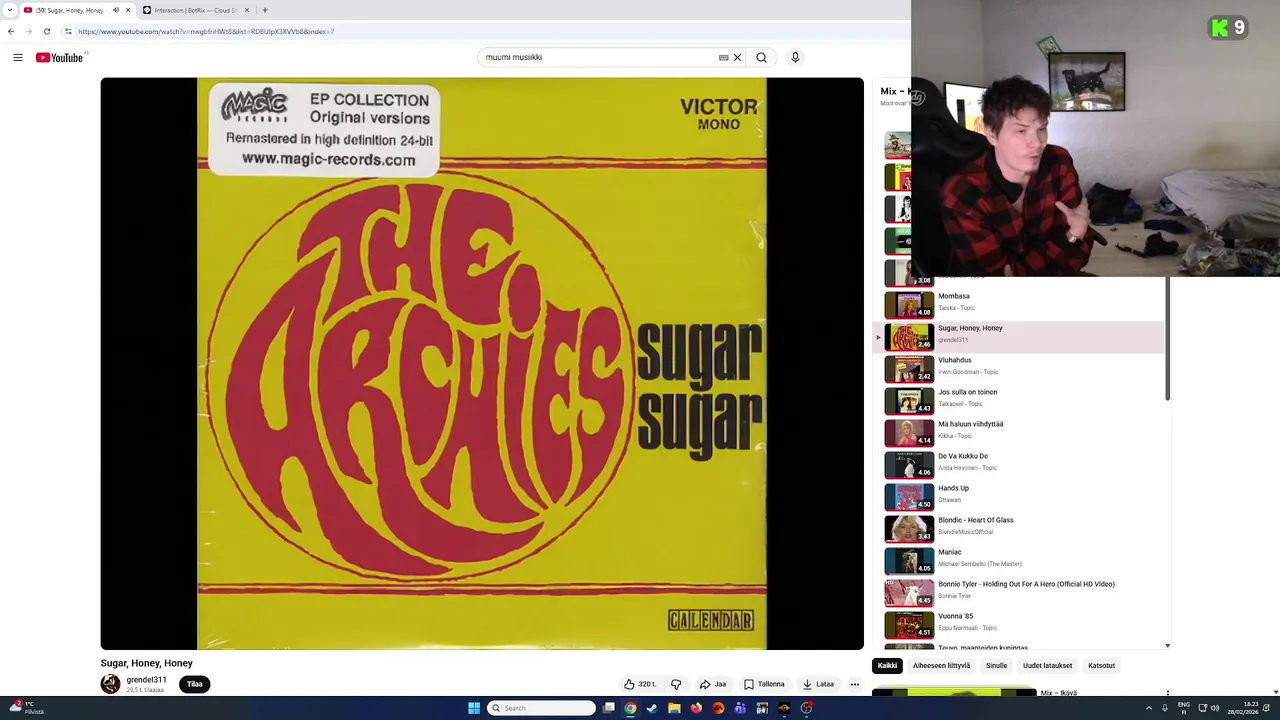Play De Va Kukku De

pyautogui.click(x=1020, y=464)
